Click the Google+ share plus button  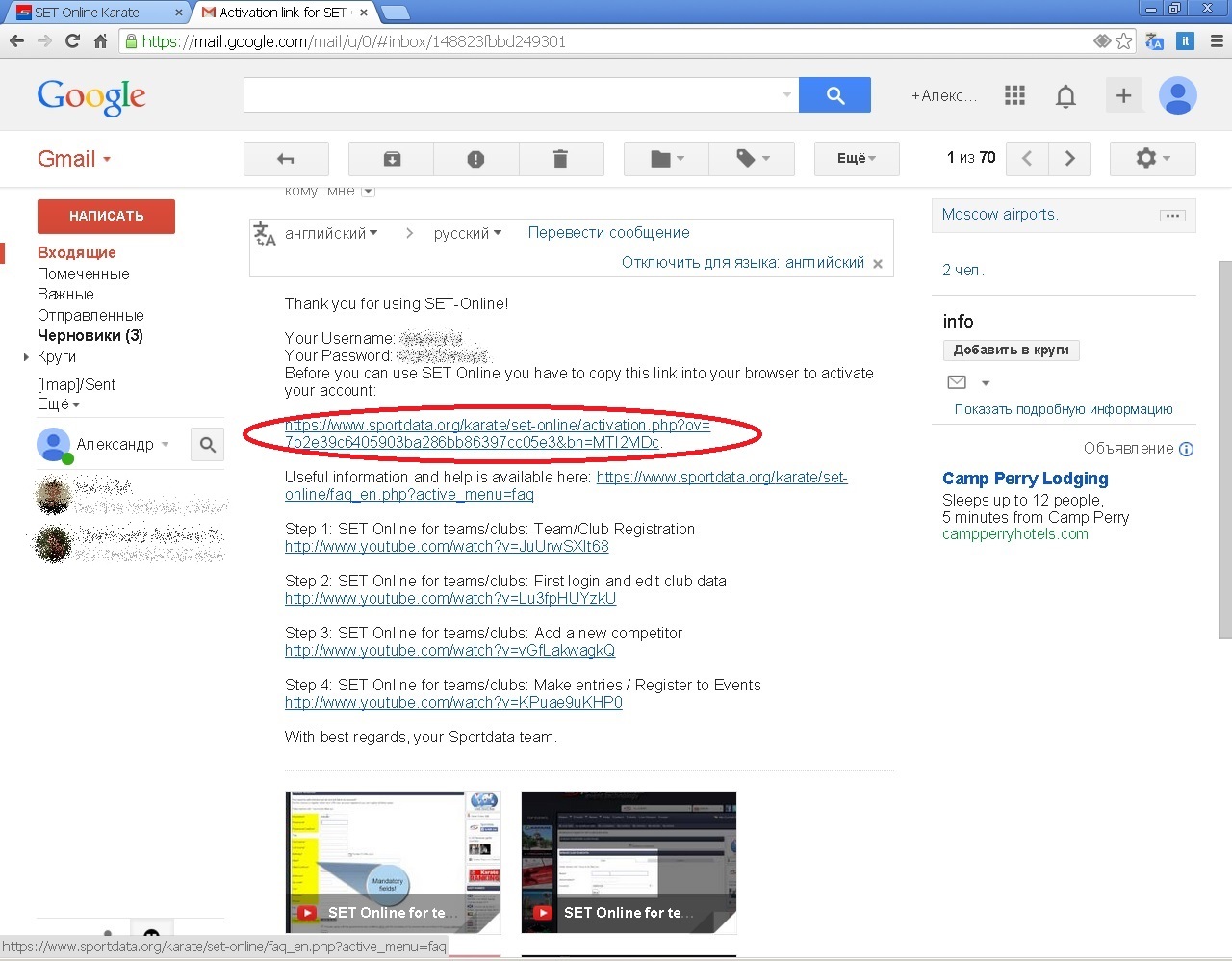tap(1123, 95)
